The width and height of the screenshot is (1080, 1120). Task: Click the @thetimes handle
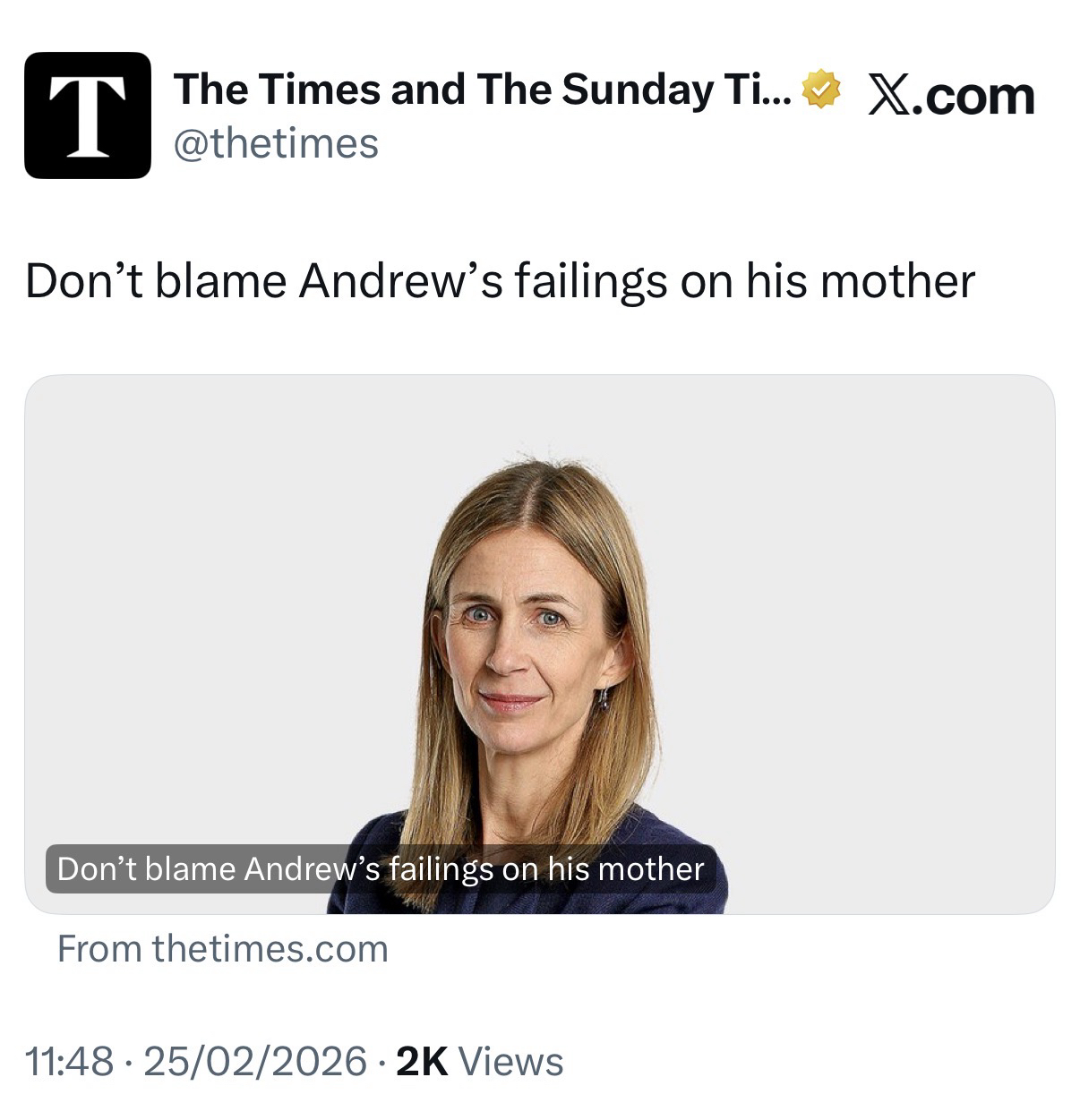276,143
